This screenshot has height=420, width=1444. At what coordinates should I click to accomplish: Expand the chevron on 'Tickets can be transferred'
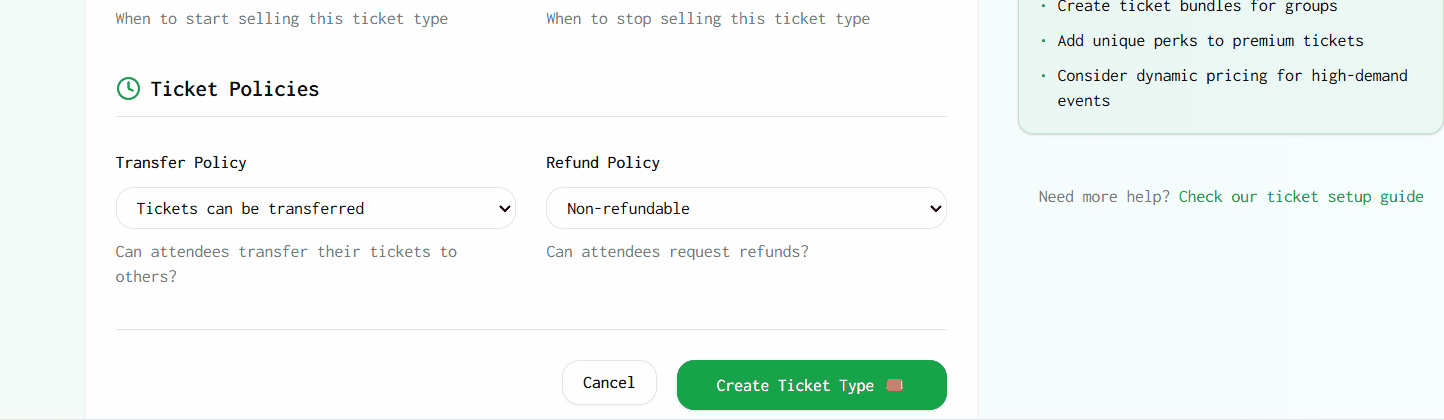504,209
